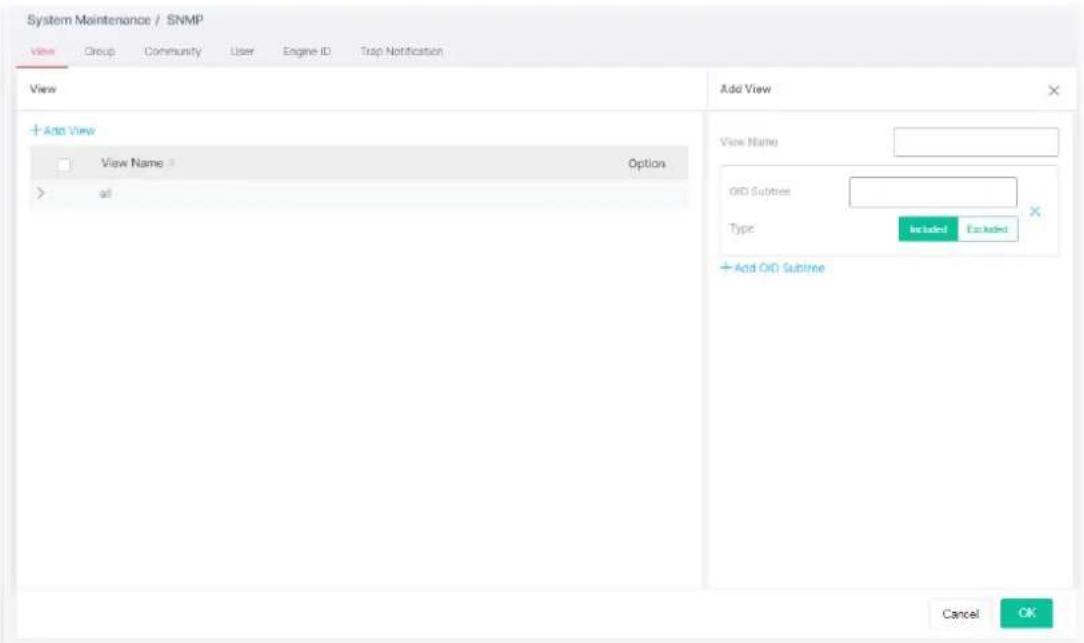This screenshot has width=1084, height=643.
Task: Focus the OID Subtree input field
Action: (x=933, y=192)
